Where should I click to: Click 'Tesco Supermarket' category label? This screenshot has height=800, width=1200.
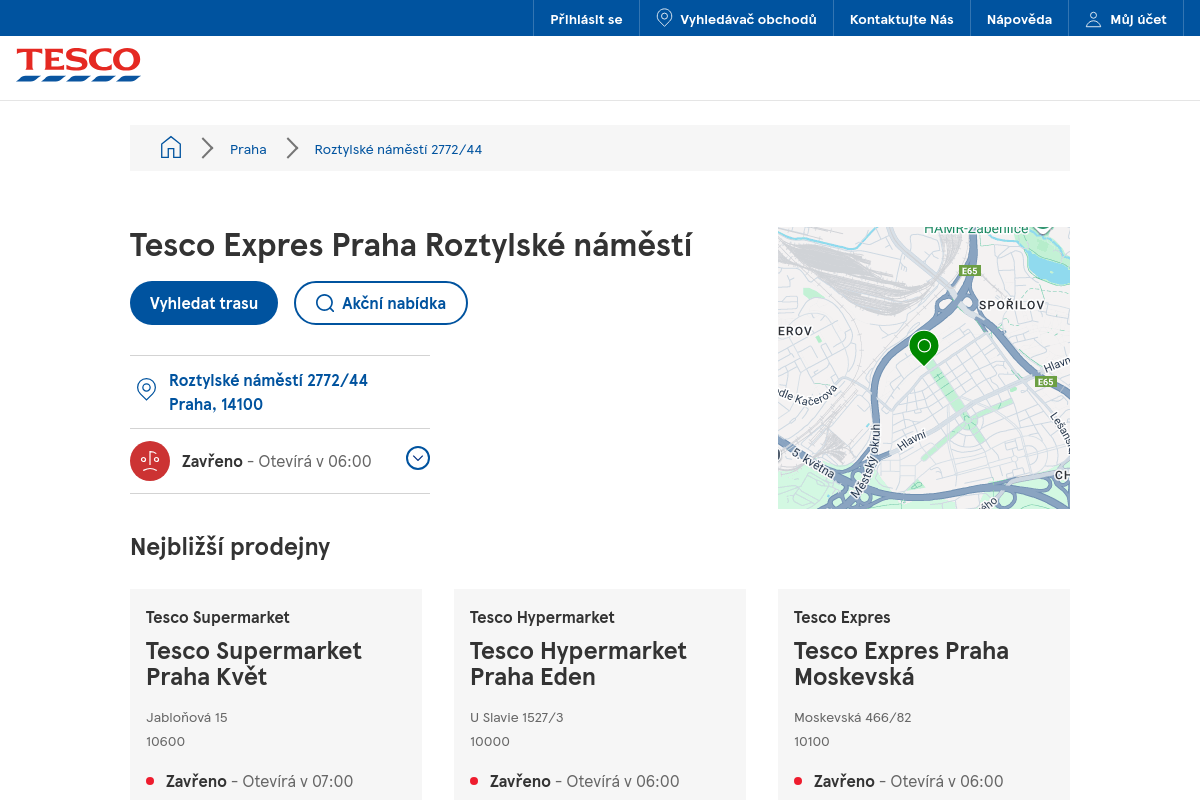coord(218,617)
